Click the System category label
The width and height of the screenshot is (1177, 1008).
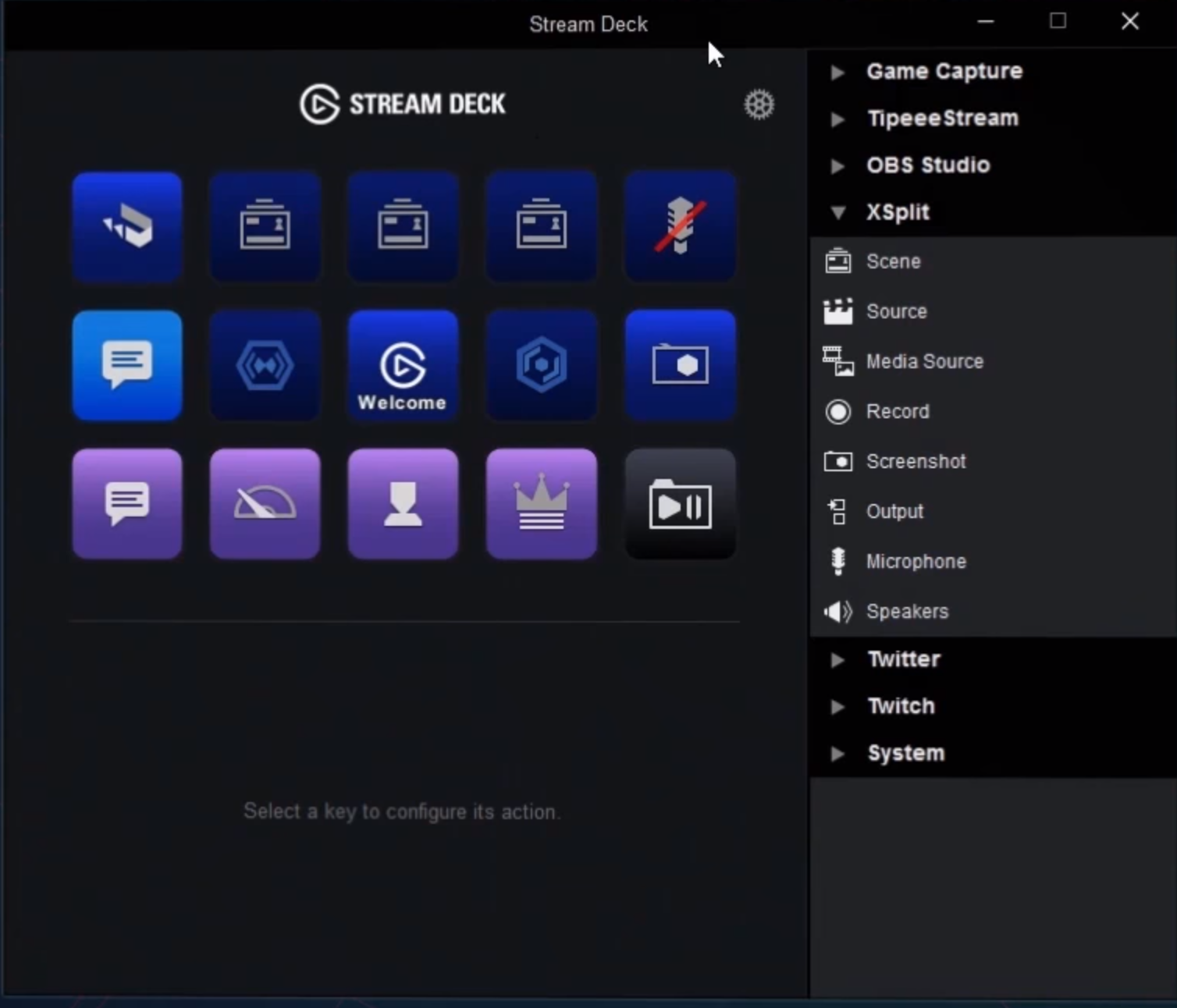tap(905, 753)
